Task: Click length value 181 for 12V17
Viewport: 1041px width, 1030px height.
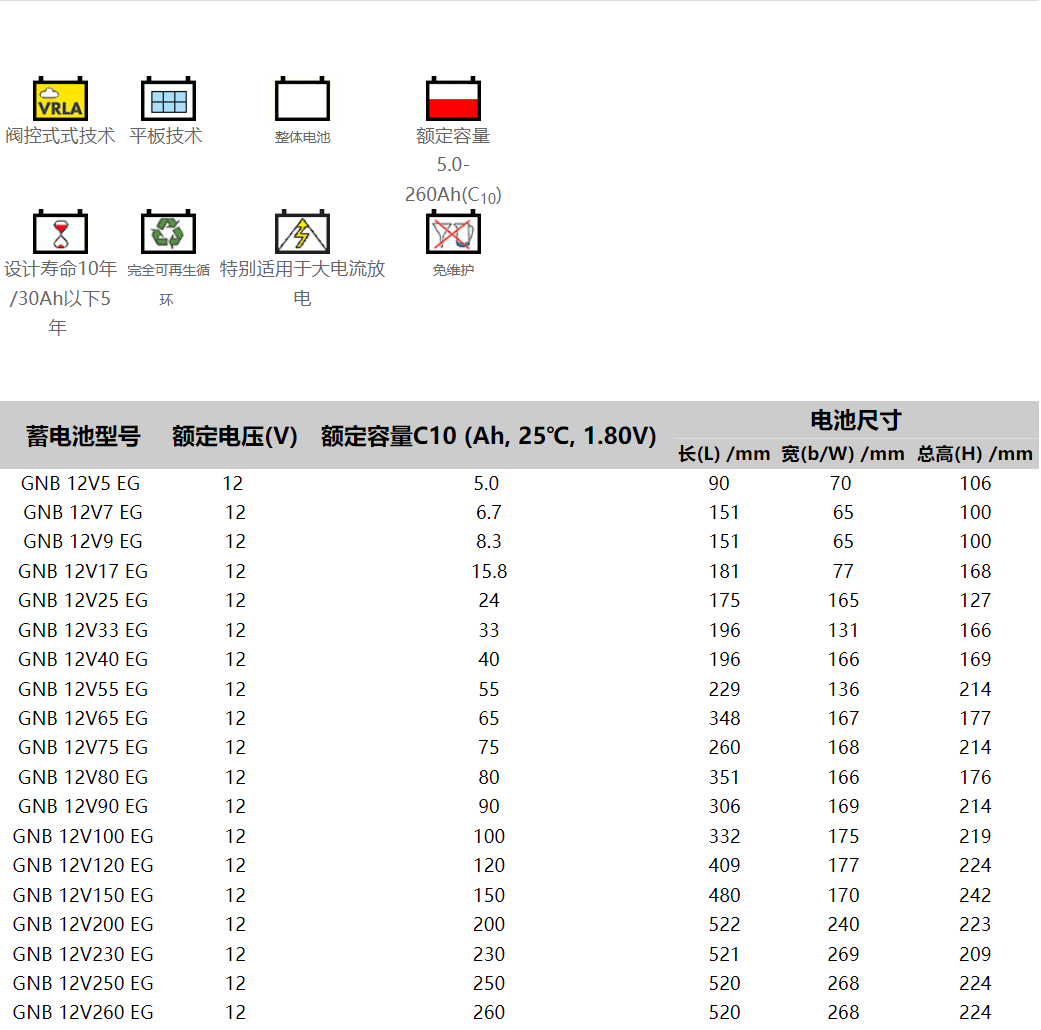Action: coord(724,571)
